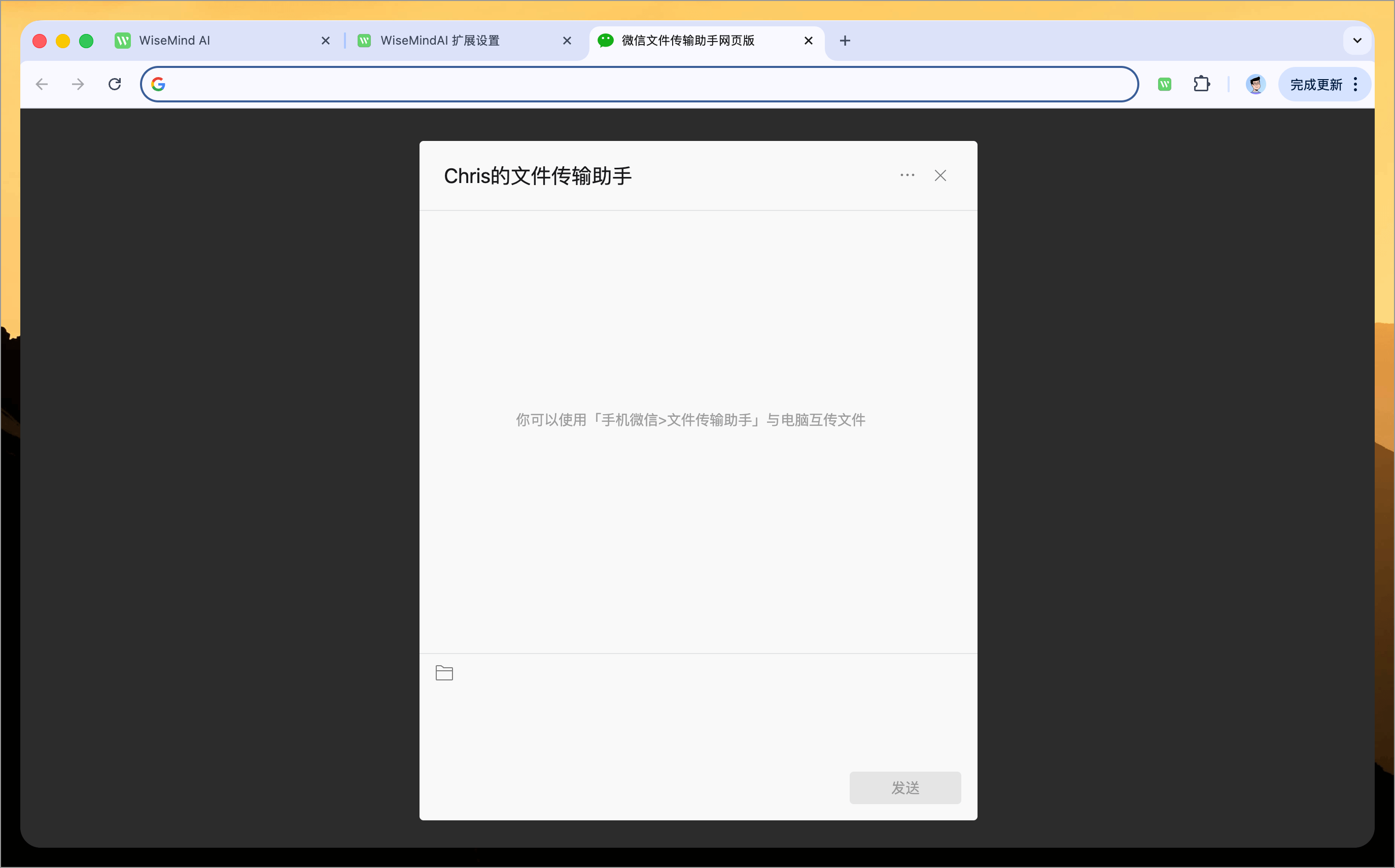Open the tab search chevron

point(1357,40)
